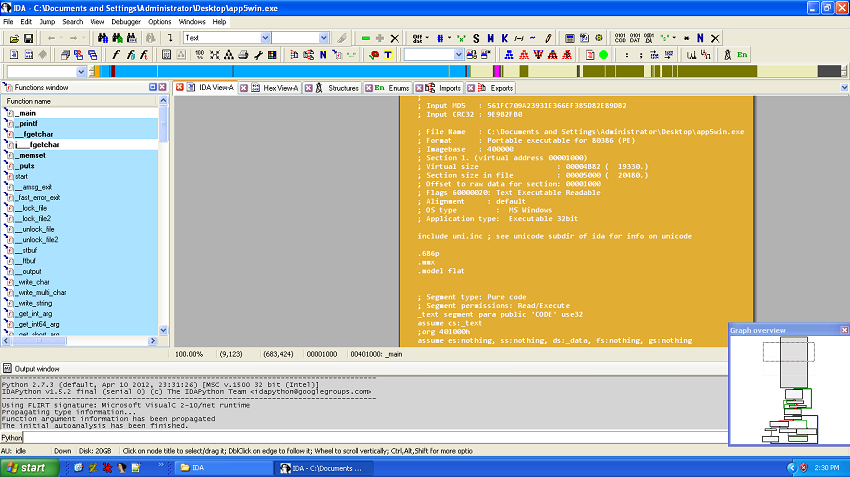Click the italic f function icon
Image resolution: width=850 pixels, height=477 pixels.
[x=115, y=55]
